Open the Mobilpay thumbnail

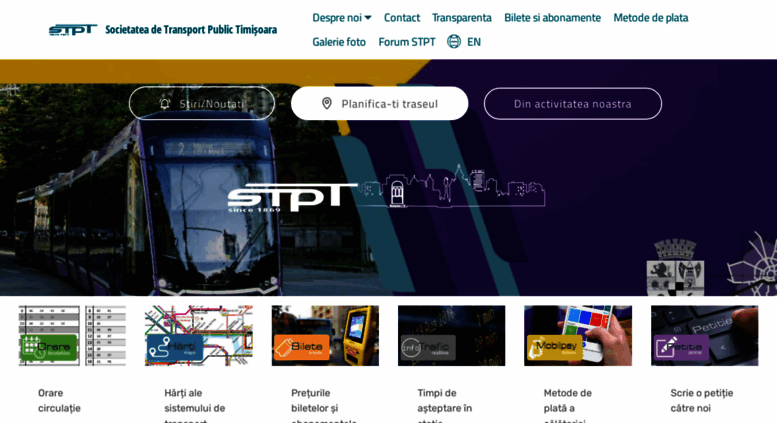[x=578, y=336]
